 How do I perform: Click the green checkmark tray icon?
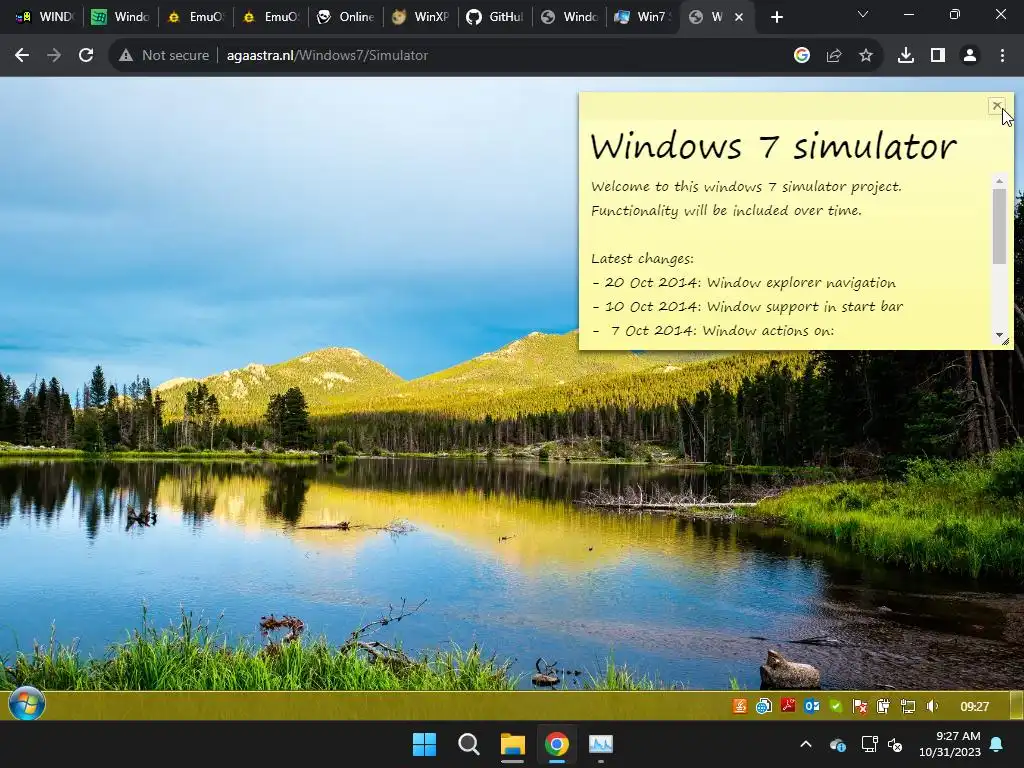[836, 706]
